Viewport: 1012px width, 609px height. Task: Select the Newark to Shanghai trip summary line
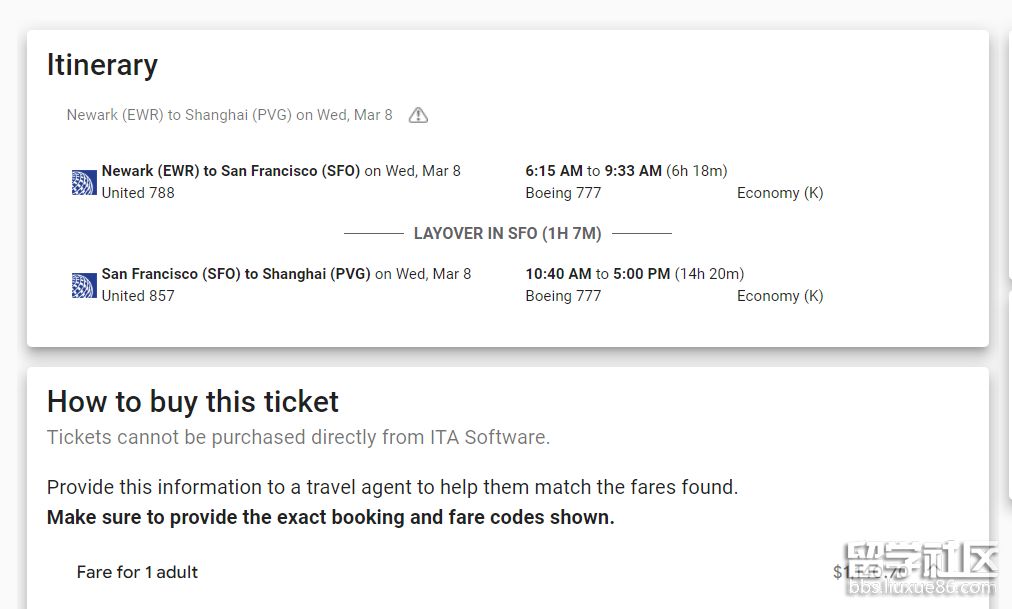coord(229,115)
